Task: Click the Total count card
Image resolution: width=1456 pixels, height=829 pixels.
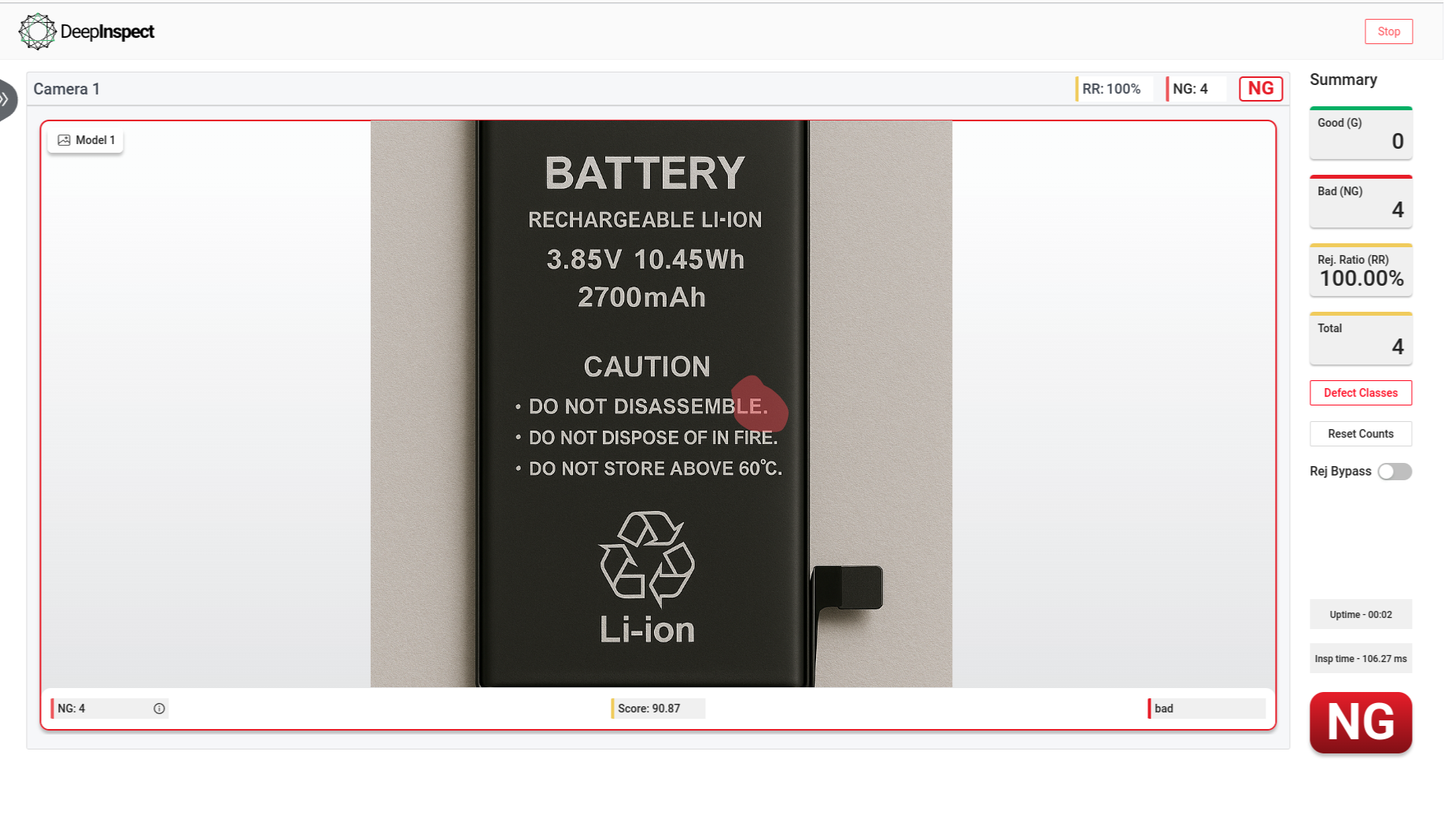Action: (x=1360, y=339)
